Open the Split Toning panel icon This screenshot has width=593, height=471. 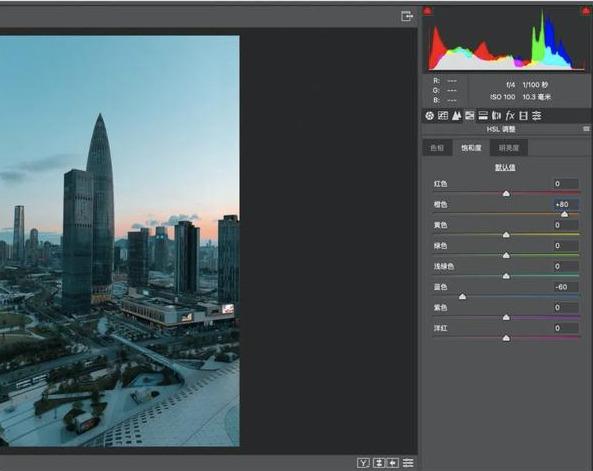[483, 116]
